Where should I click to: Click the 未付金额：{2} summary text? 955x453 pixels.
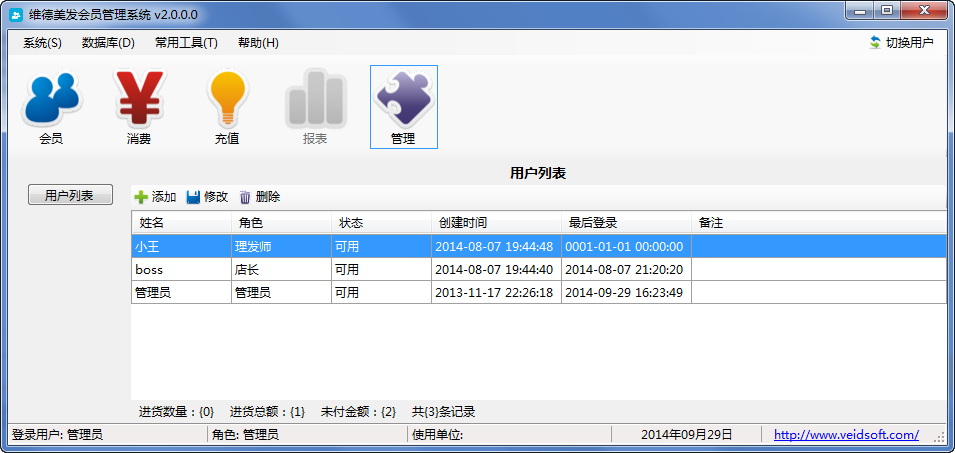358,412
